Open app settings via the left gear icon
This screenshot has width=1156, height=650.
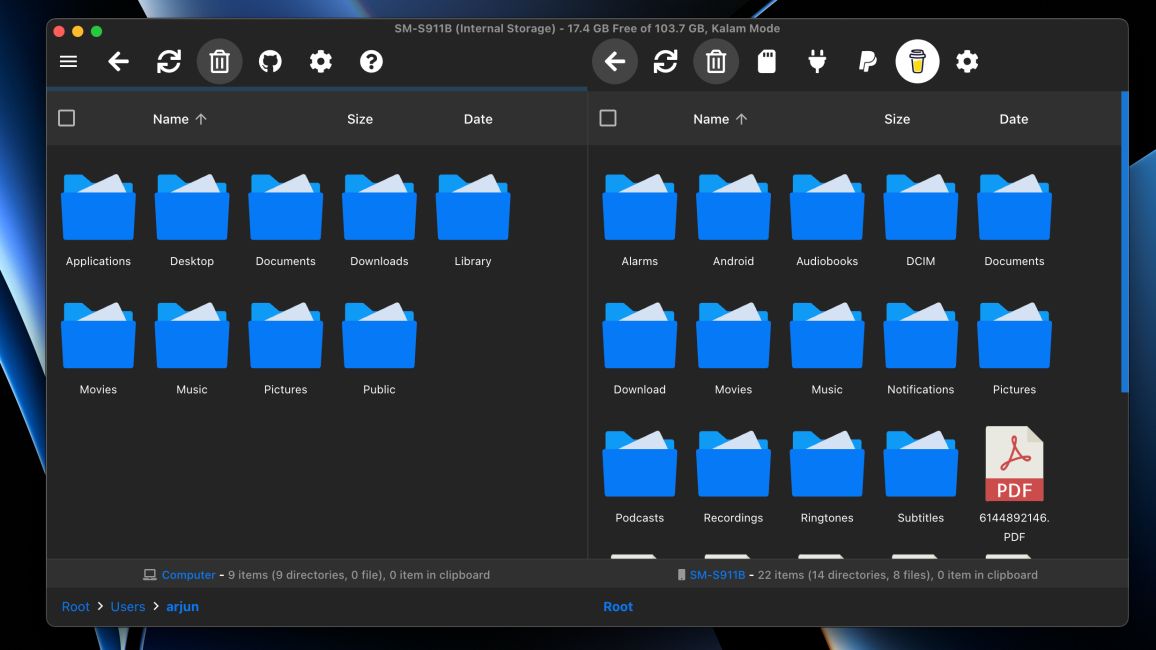[x=320, y=61]
